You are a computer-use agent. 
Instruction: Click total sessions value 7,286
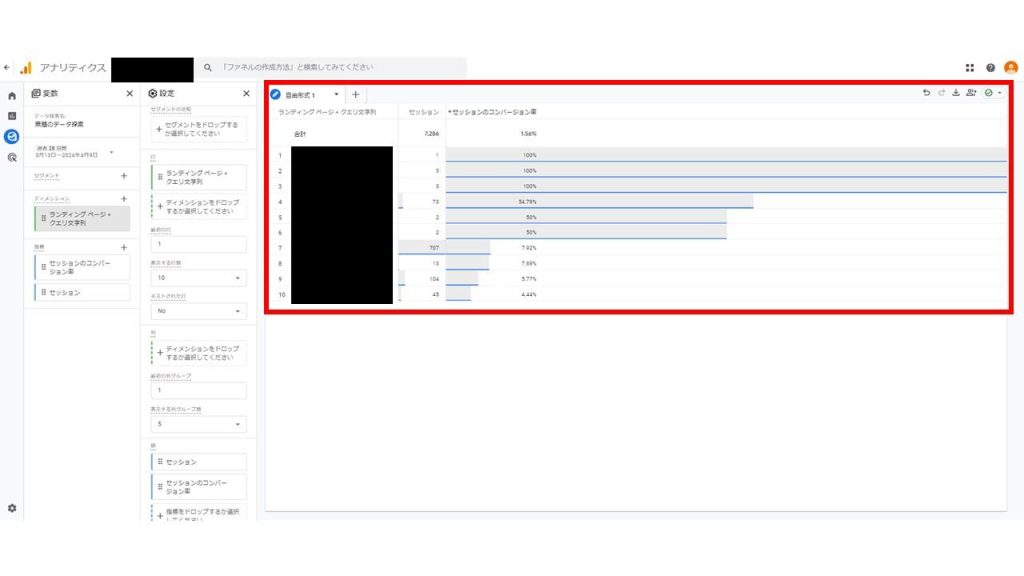click(x=432, y=134)
